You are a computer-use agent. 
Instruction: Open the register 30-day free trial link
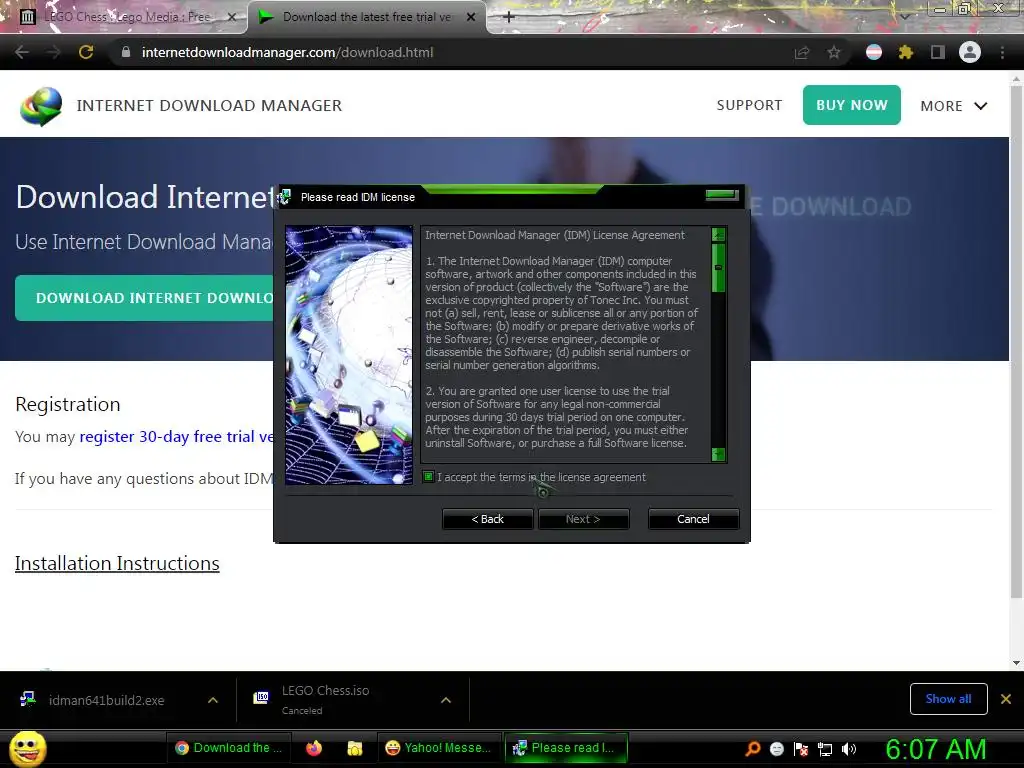(176, 436)
